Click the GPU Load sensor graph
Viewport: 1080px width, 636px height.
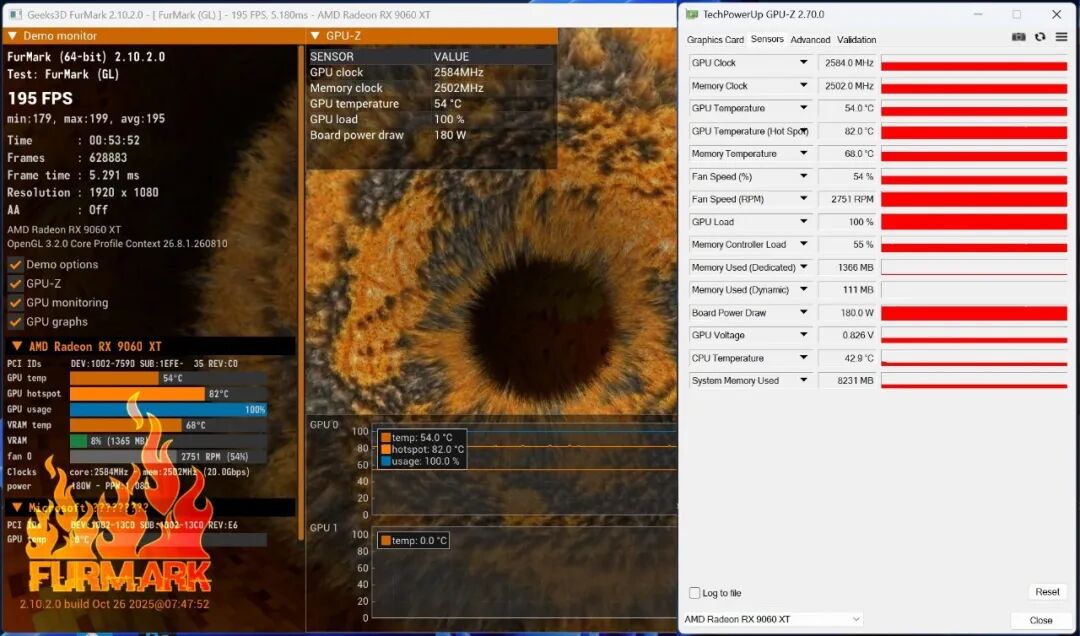coord(974,222)
